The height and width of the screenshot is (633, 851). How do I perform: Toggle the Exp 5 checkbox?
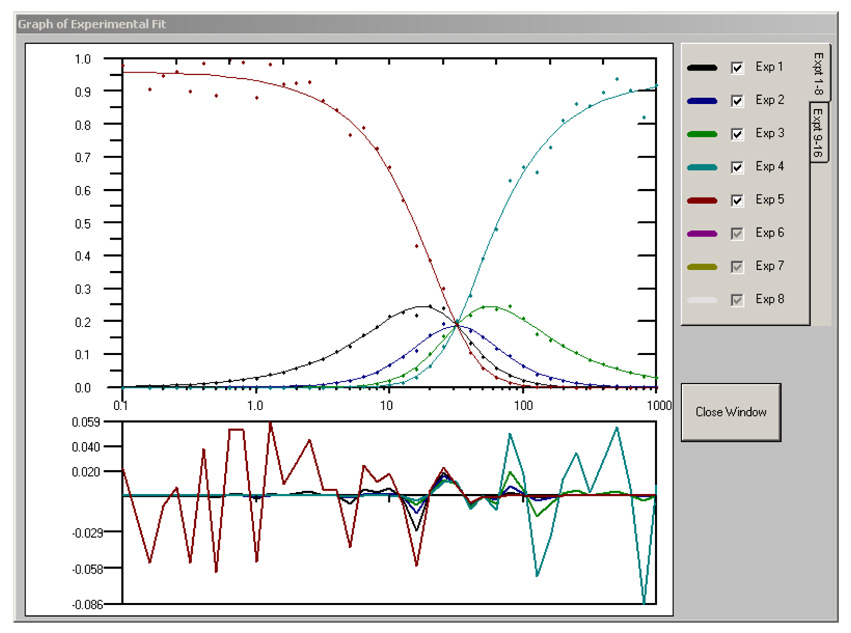tap(737, 200)
